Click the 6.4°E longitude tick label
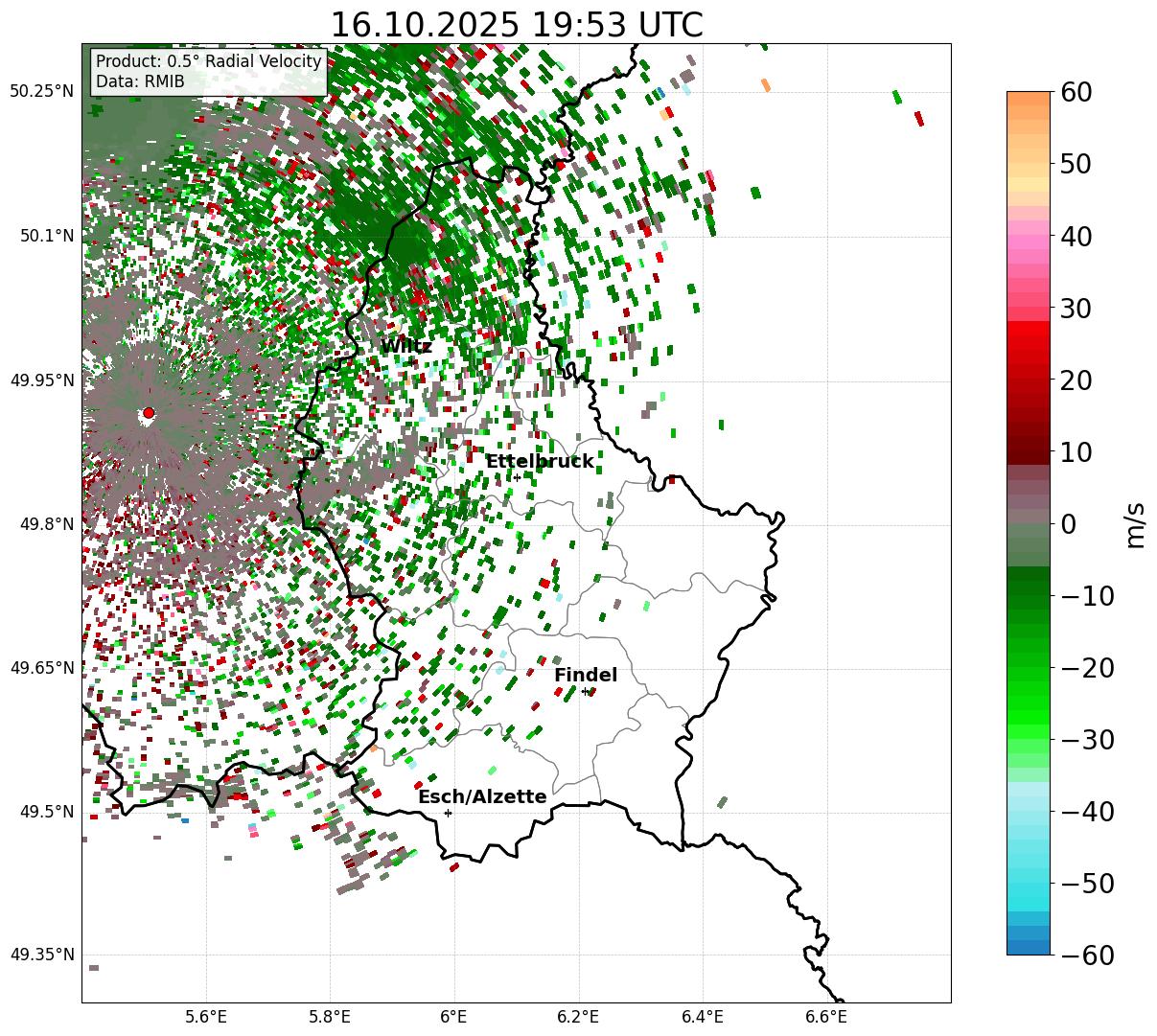The height and width of the screenshot is (1036, 1157). click(x=702, y=1017)
